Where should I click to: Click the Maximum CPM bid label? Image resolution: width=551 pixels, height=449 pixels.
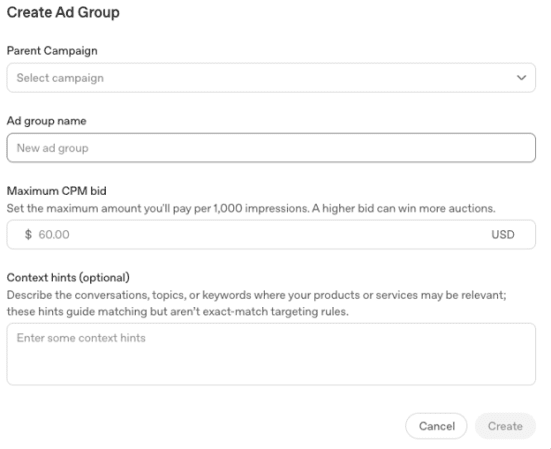point(57,191)
